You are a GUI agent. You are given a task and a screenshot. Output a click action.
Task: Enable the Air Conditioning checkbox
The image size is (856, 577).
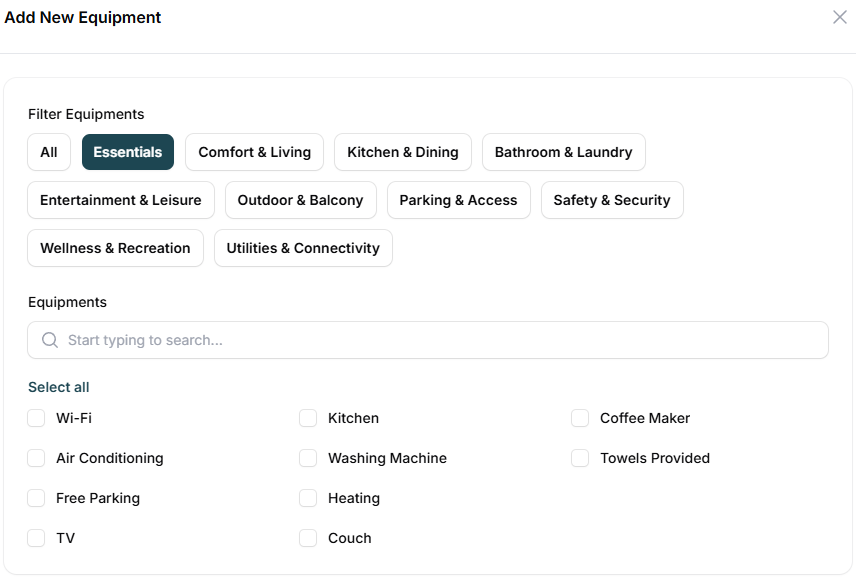click(x=36, y=458)
